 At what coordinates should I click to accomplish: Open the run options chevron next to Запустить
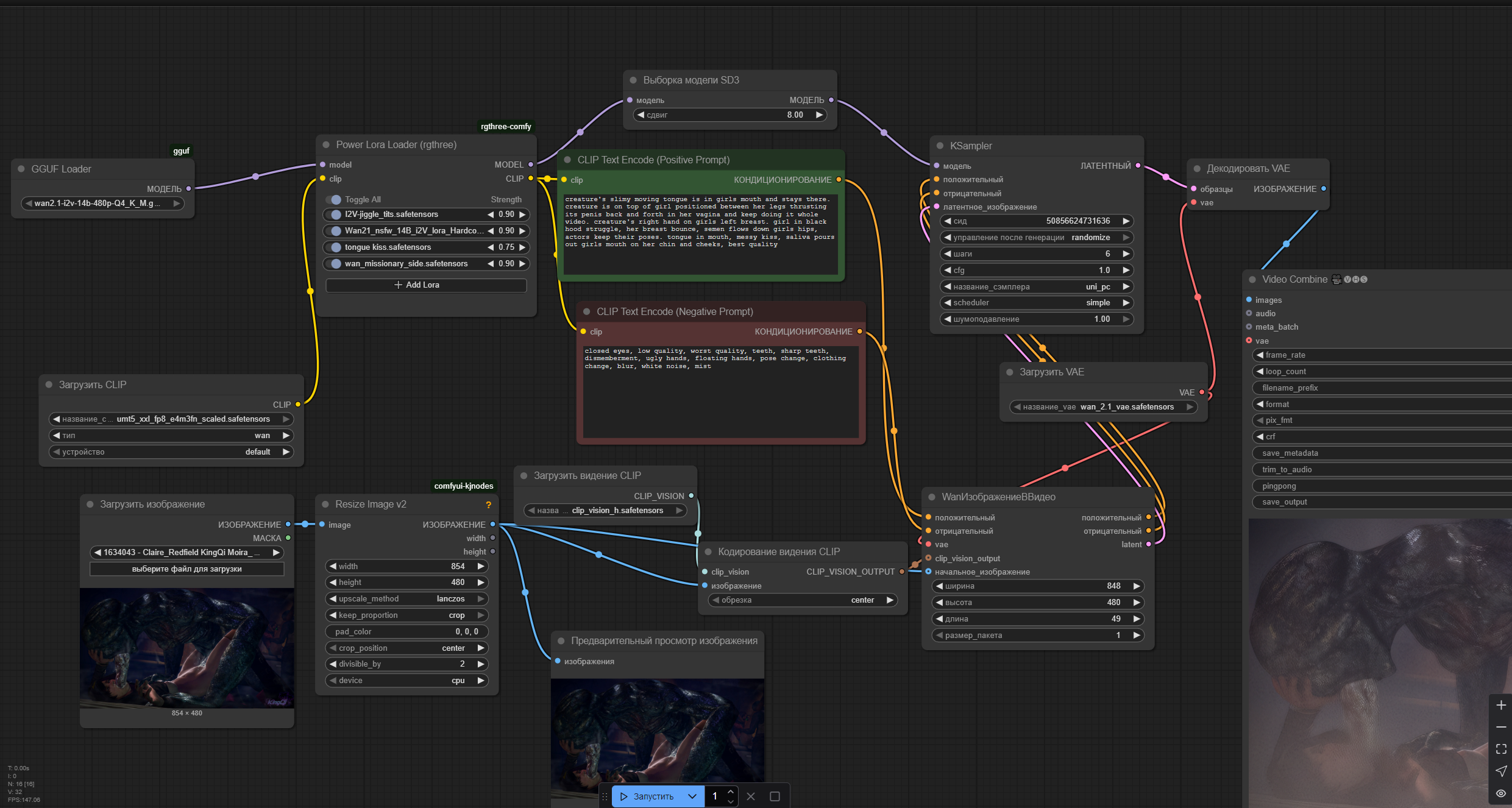click(x=692, y=796)
